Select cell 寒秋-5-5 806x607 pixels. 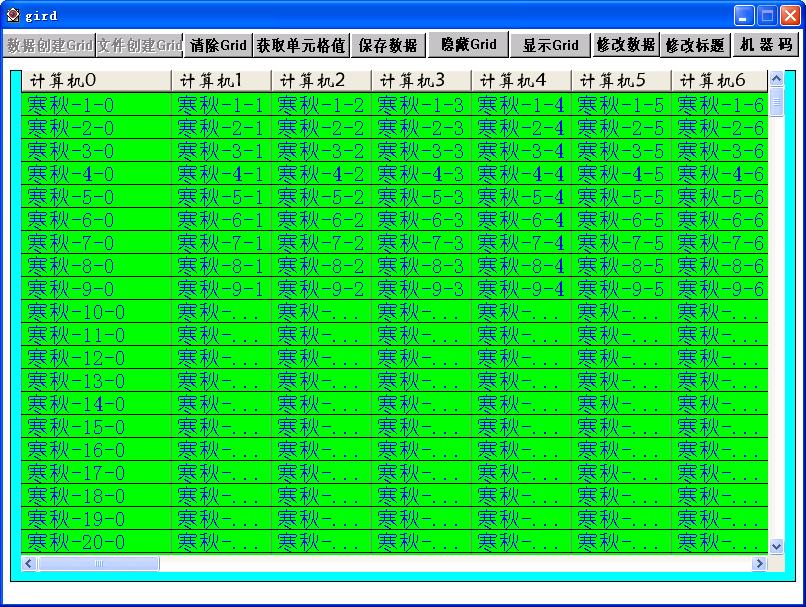coord(621,197)
